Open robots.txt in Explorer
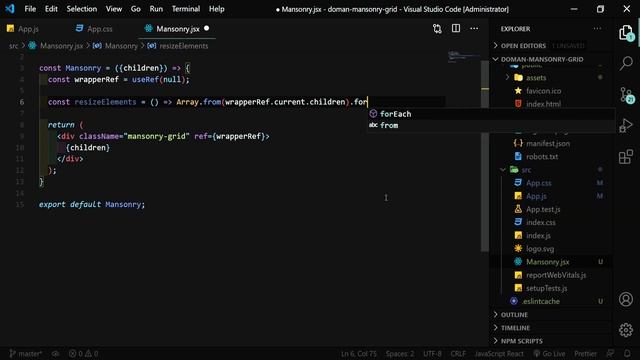Image resolution: width=640 pixels, height=360 pixels. pyautogui.click(x=542, y=156)
